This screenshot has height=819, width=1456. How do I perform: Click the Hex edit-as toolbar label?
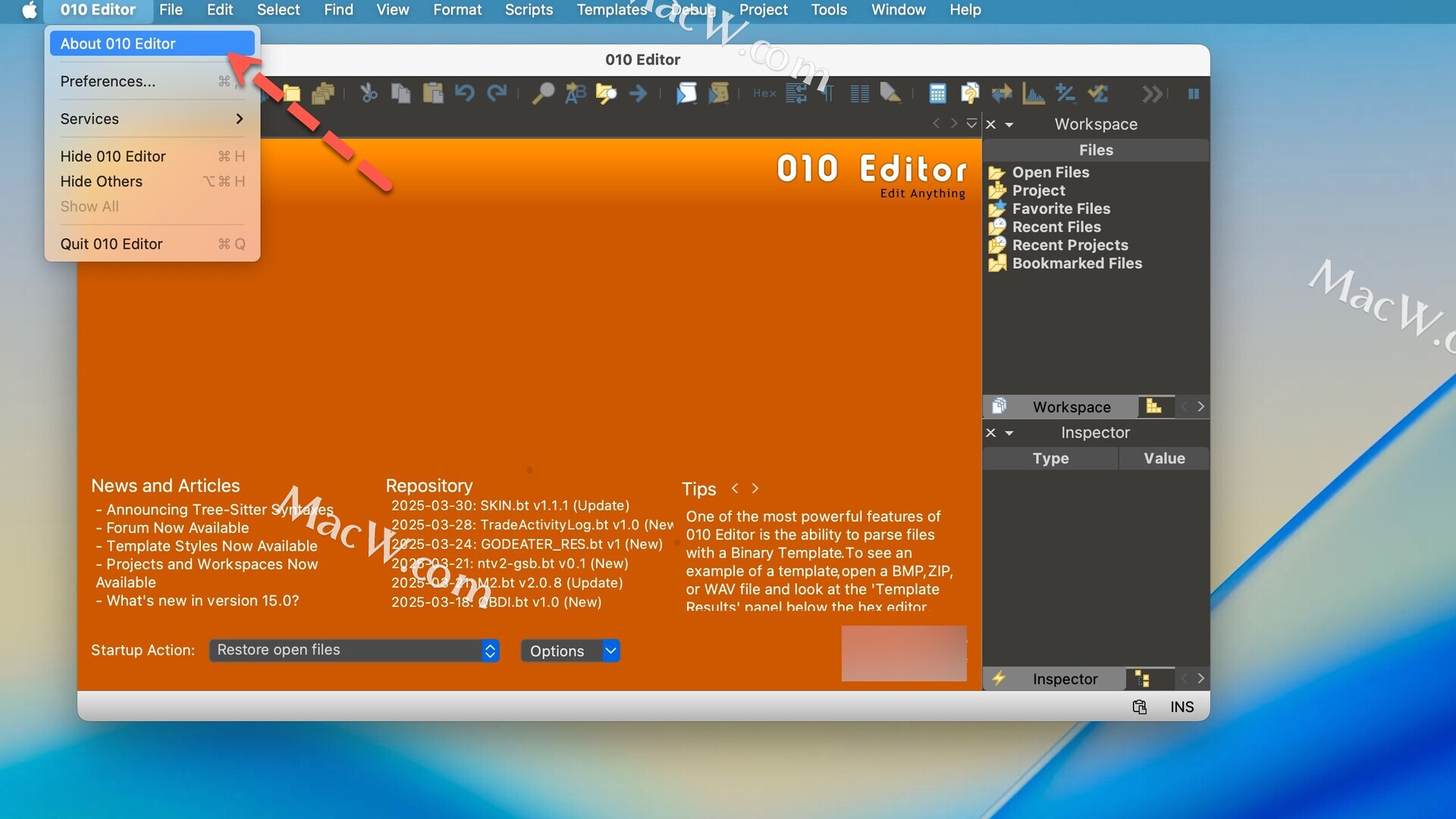pyautogui.click(x=764, y=93)
